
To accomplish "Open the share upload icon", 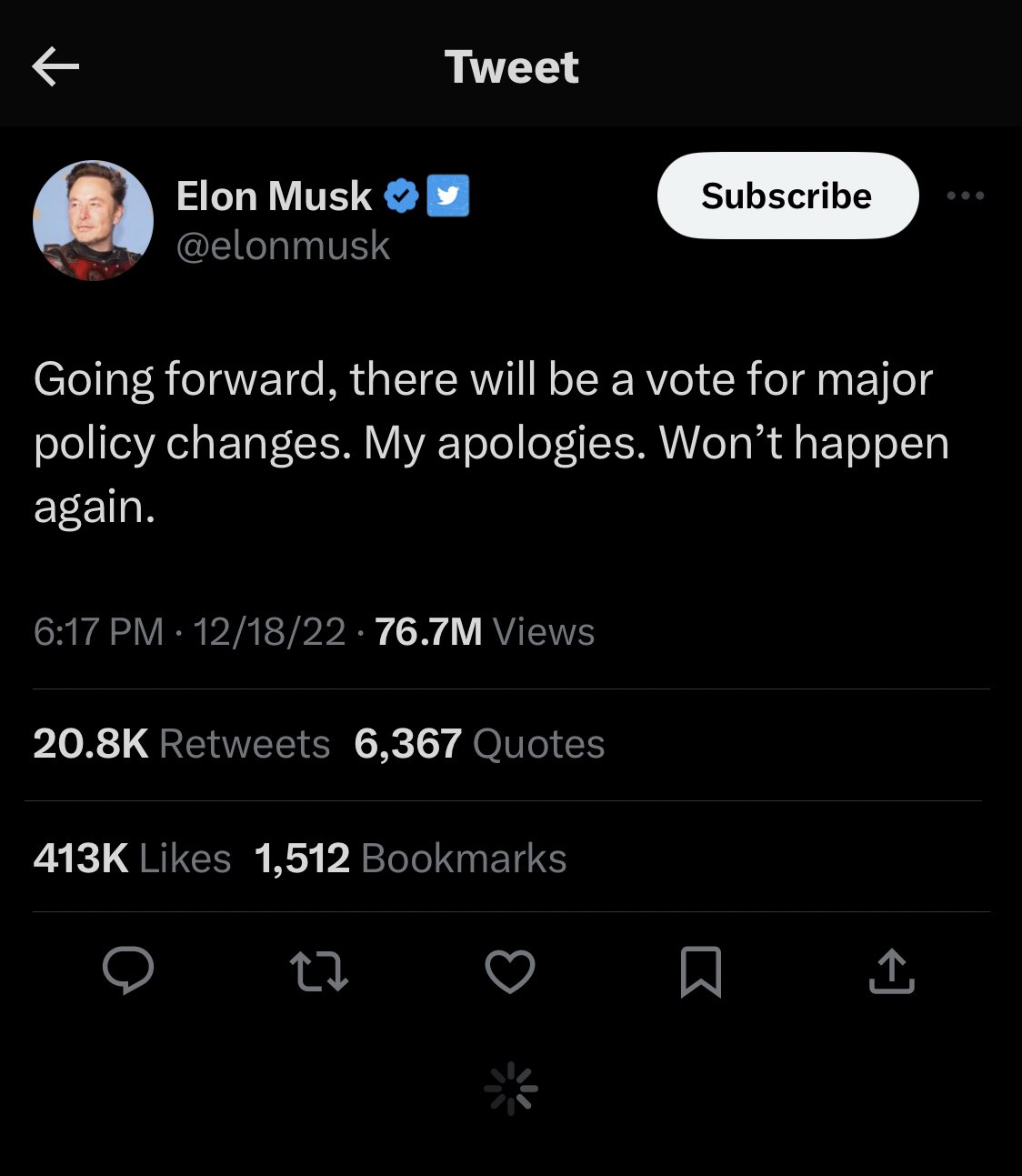I will [891, 970].
